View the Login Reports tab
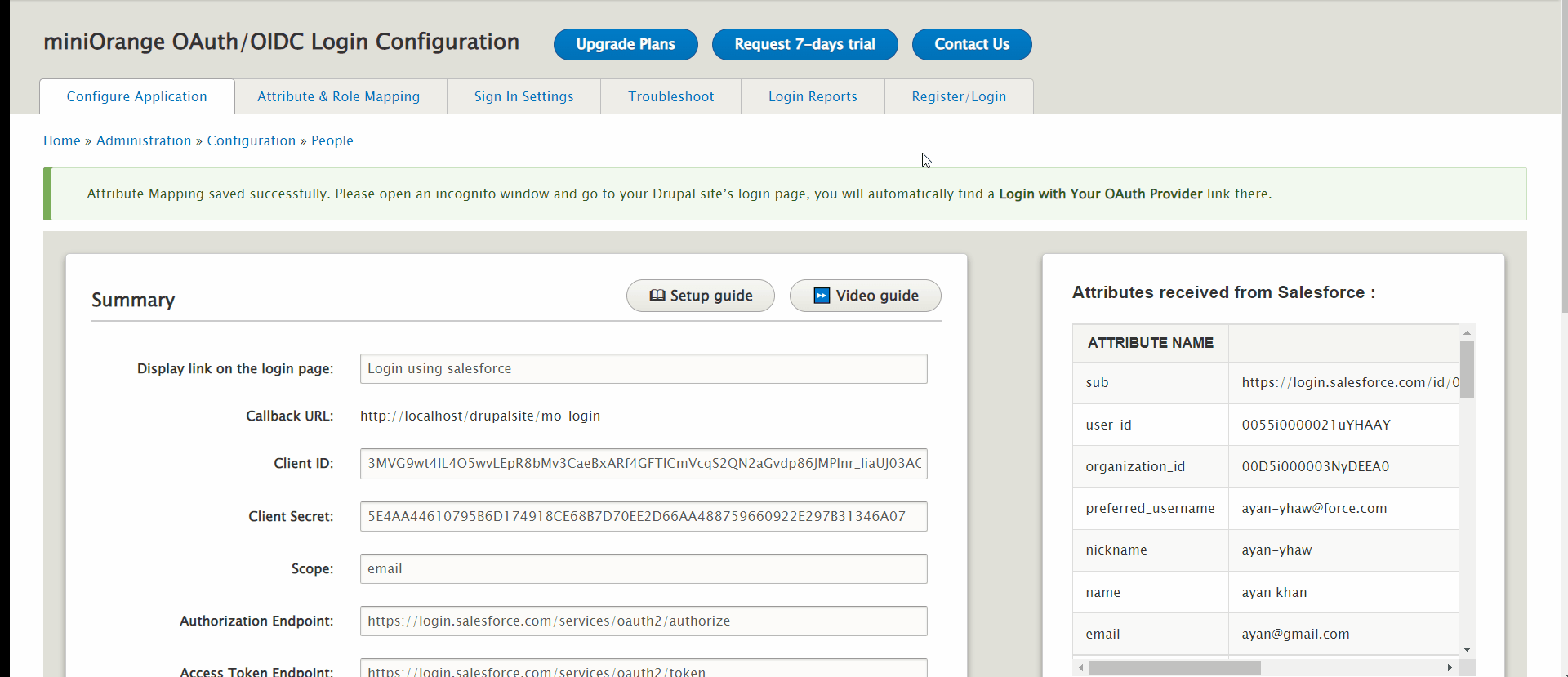 coord(813,96)
